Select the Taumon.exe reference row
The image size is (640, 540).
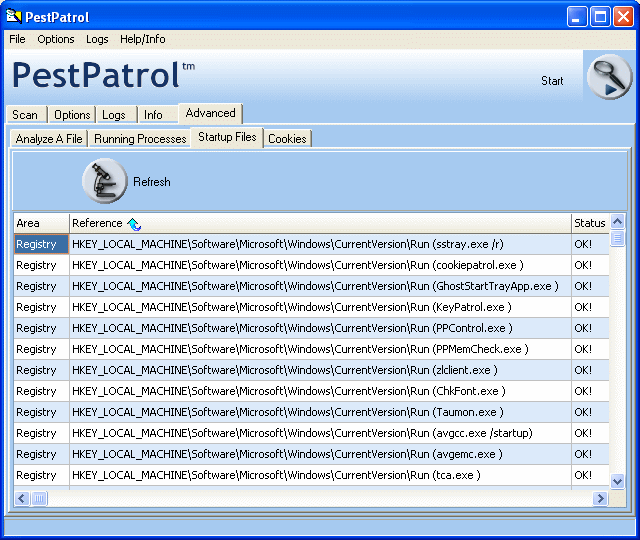[320, 412]
